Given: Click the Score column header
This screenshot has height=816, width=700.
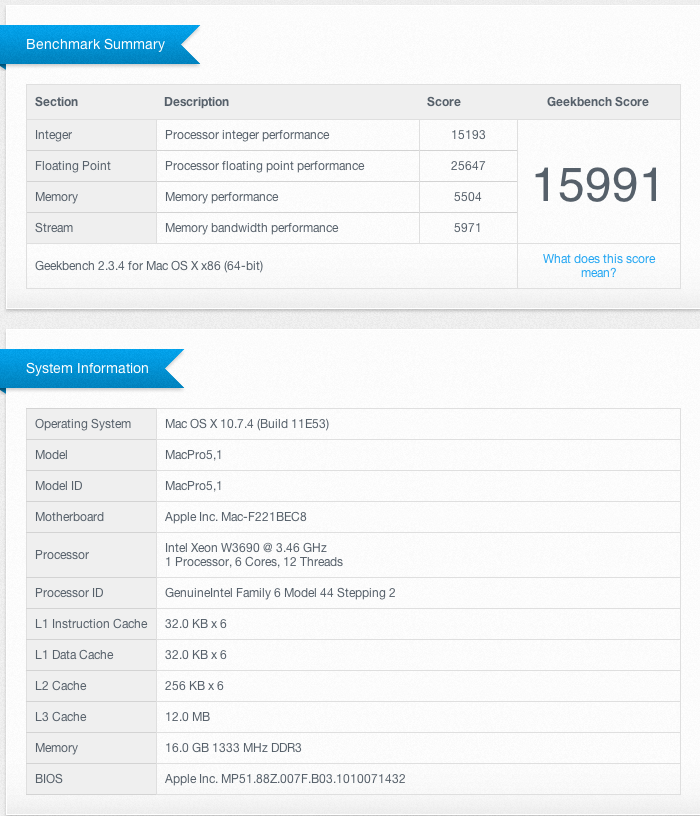Looking at the screenshot, I should coord(443,101).
